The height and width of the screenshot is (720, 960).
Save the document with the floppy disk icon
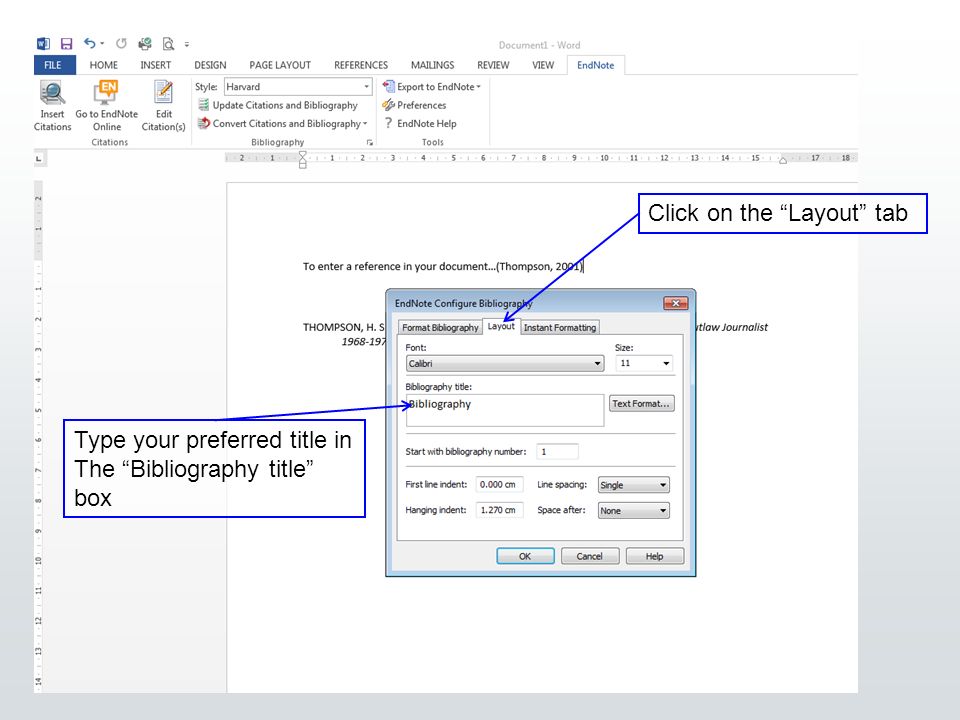[66, 43]
